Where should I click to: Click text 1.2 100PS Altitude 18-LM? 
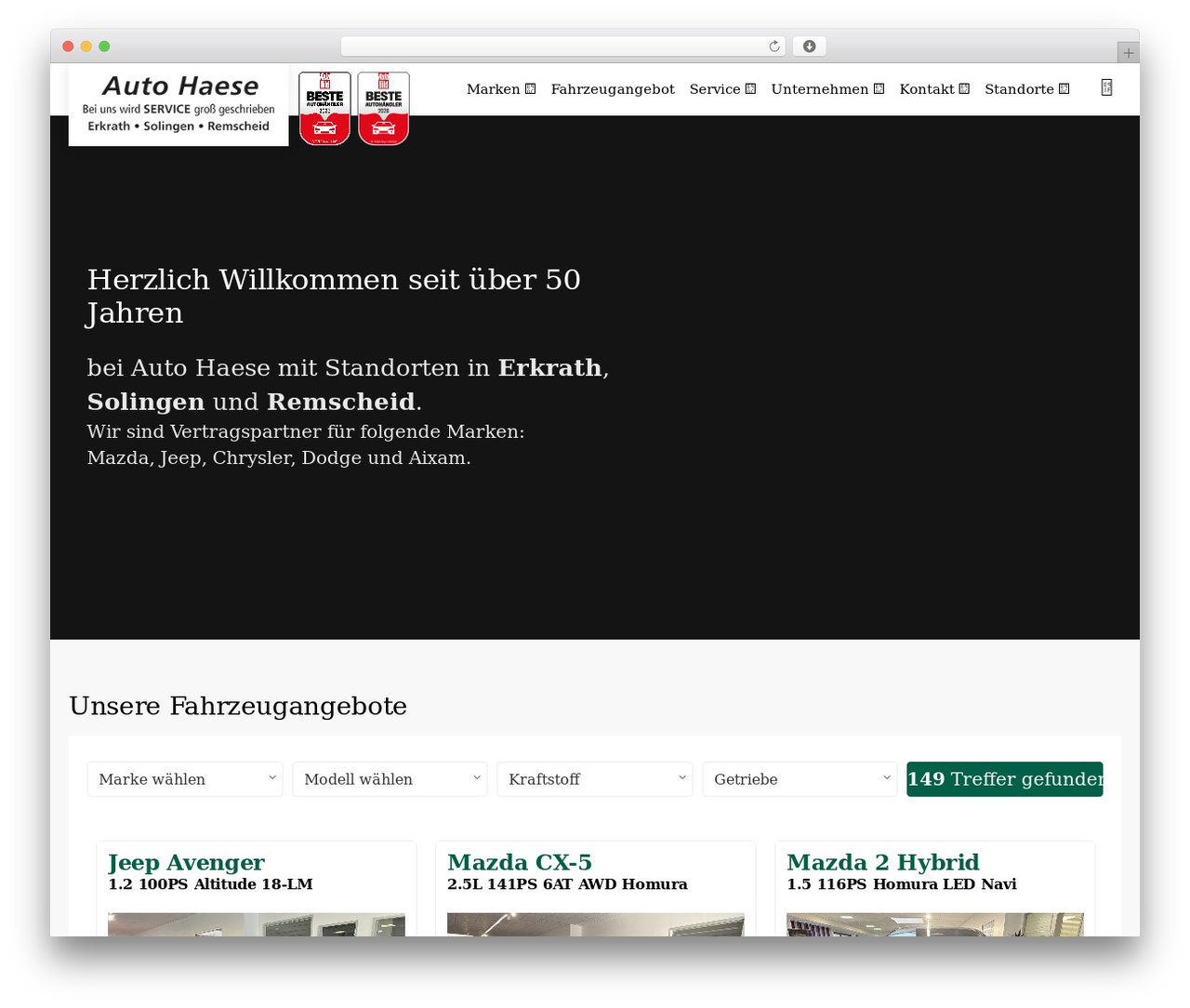click(x=210, y=884)
